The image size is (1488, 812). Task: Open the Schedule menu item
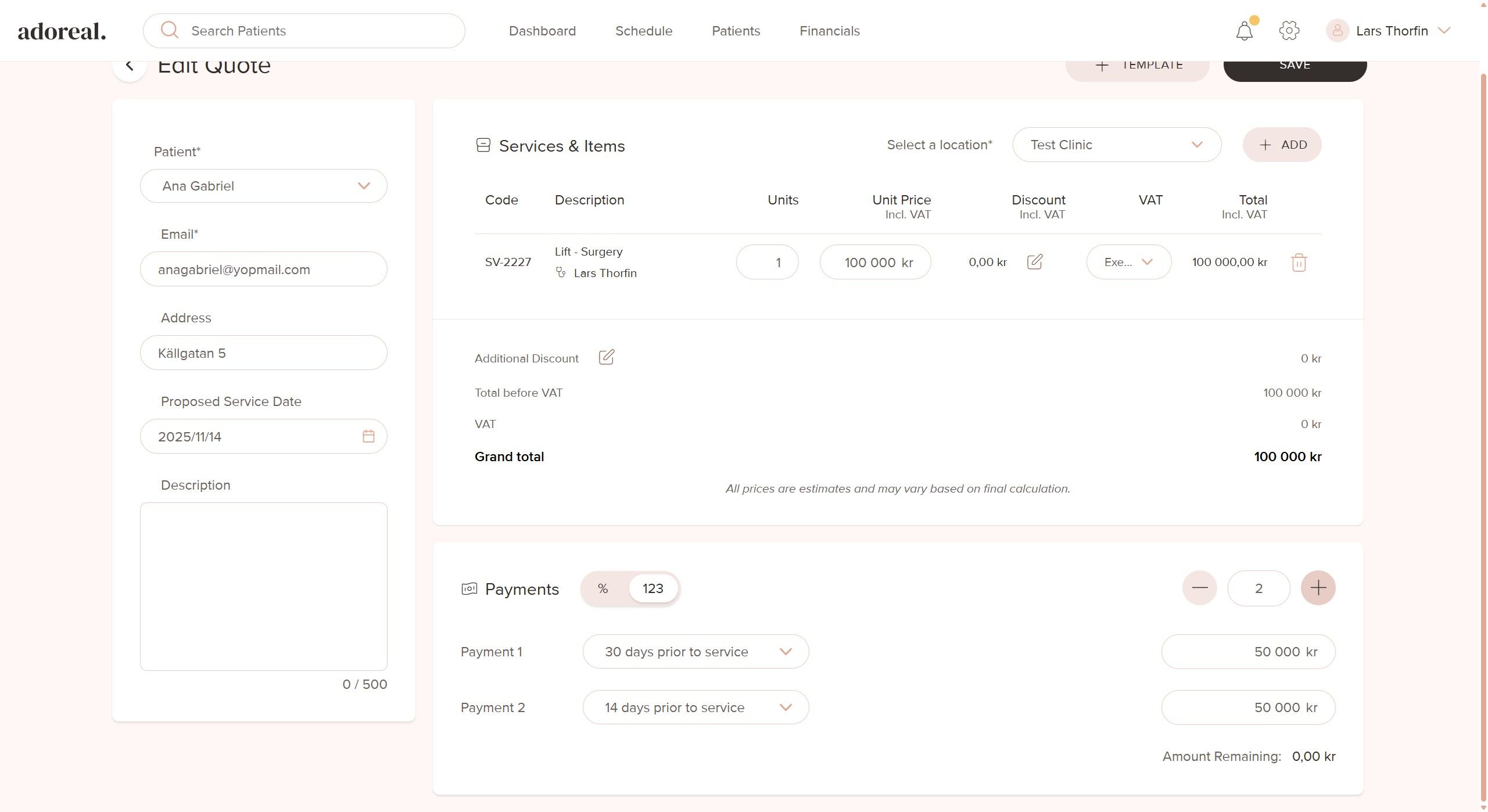click(x=643, y=31)
